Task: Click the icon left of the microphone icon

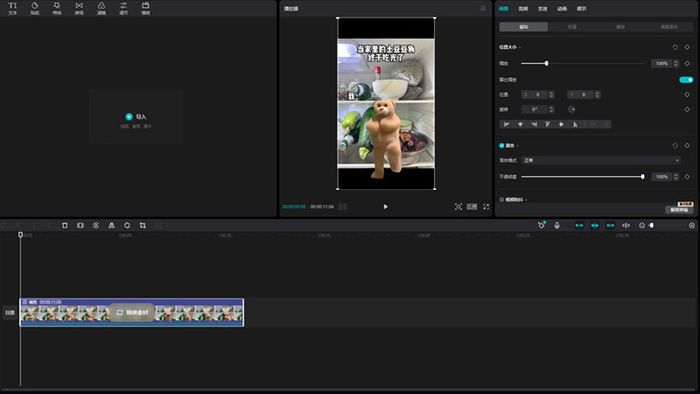Action: (x=542, y=225)
